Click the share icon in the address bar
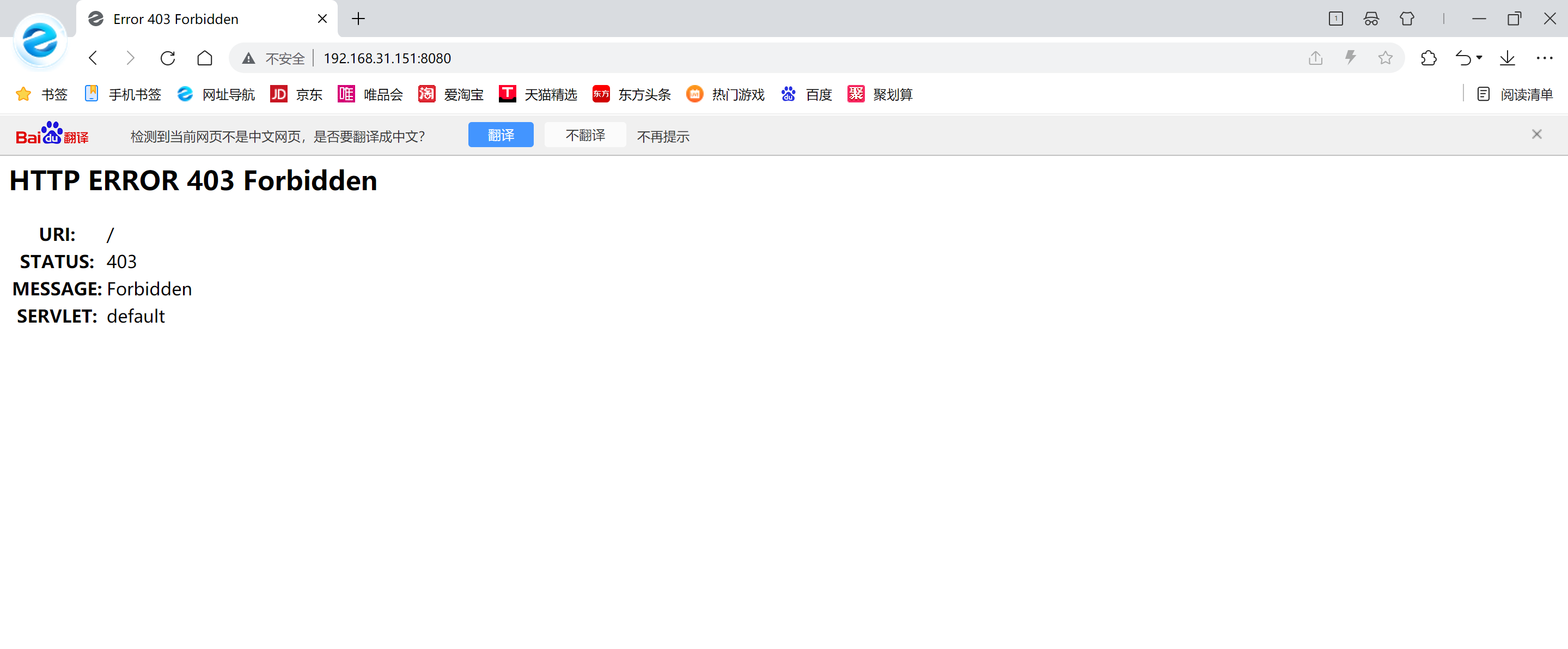The width and height of the screenshot is (1568, 649). [1315, 58]
